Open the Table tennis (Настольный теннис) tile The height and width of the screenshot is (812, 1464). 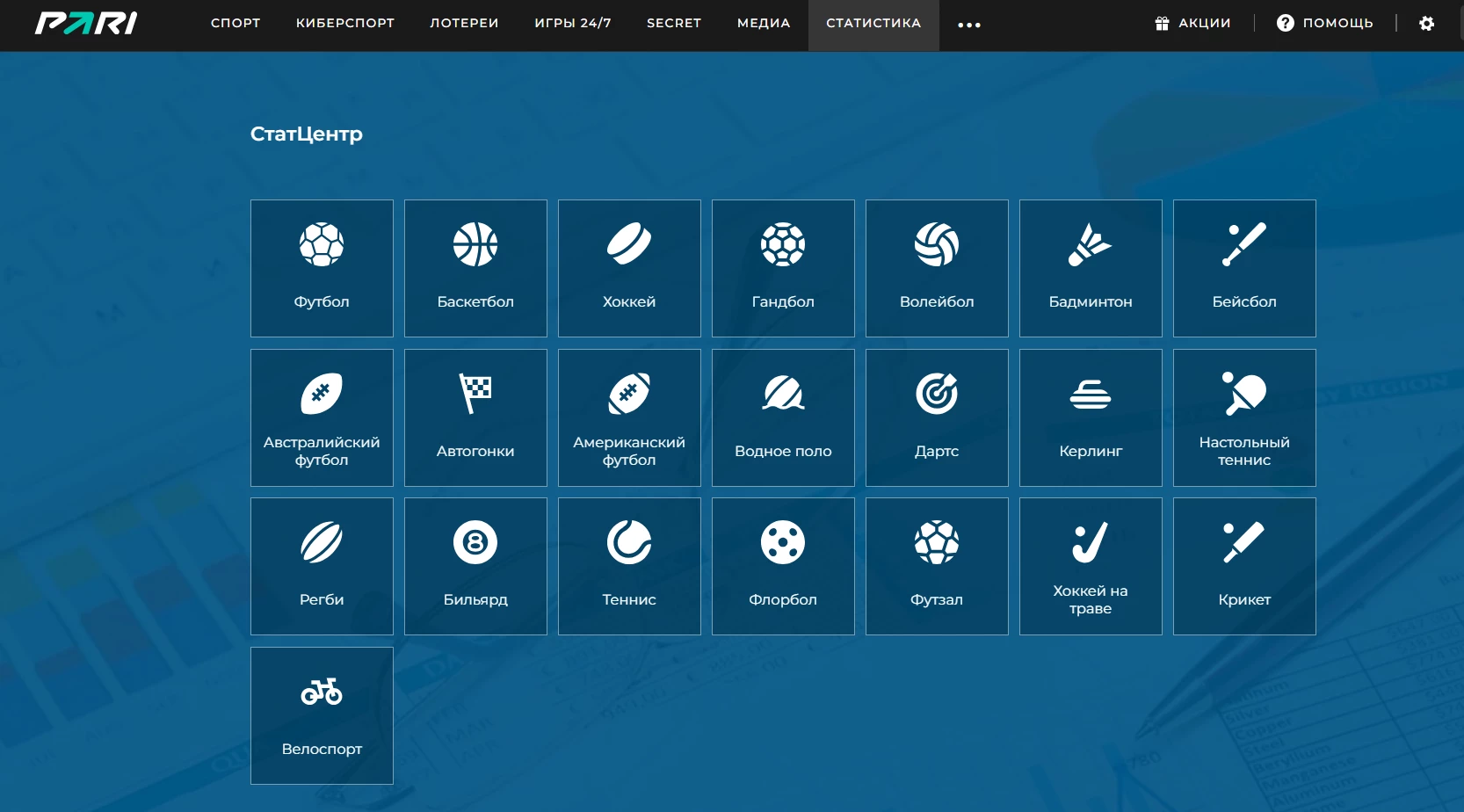click(1244, 417)
